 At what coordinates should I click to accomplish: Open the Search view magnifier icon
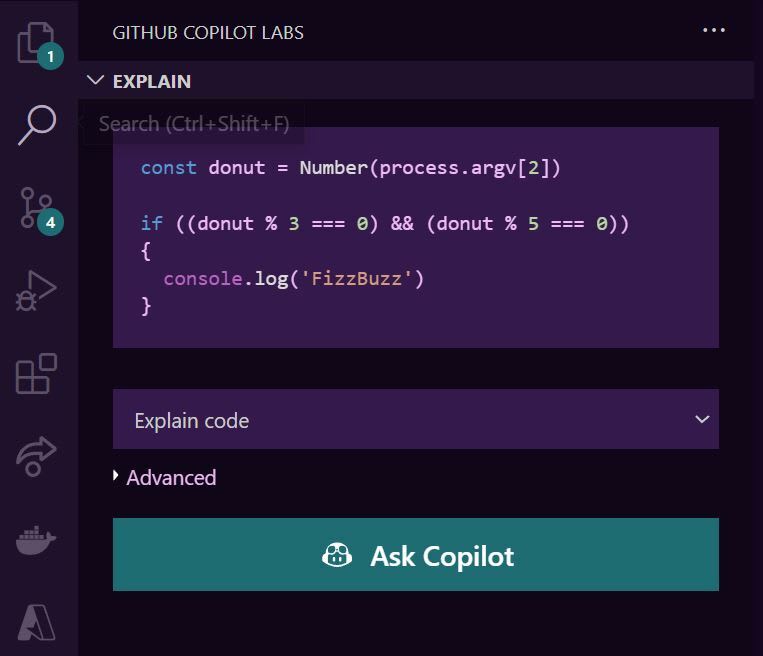click(37, 125)
